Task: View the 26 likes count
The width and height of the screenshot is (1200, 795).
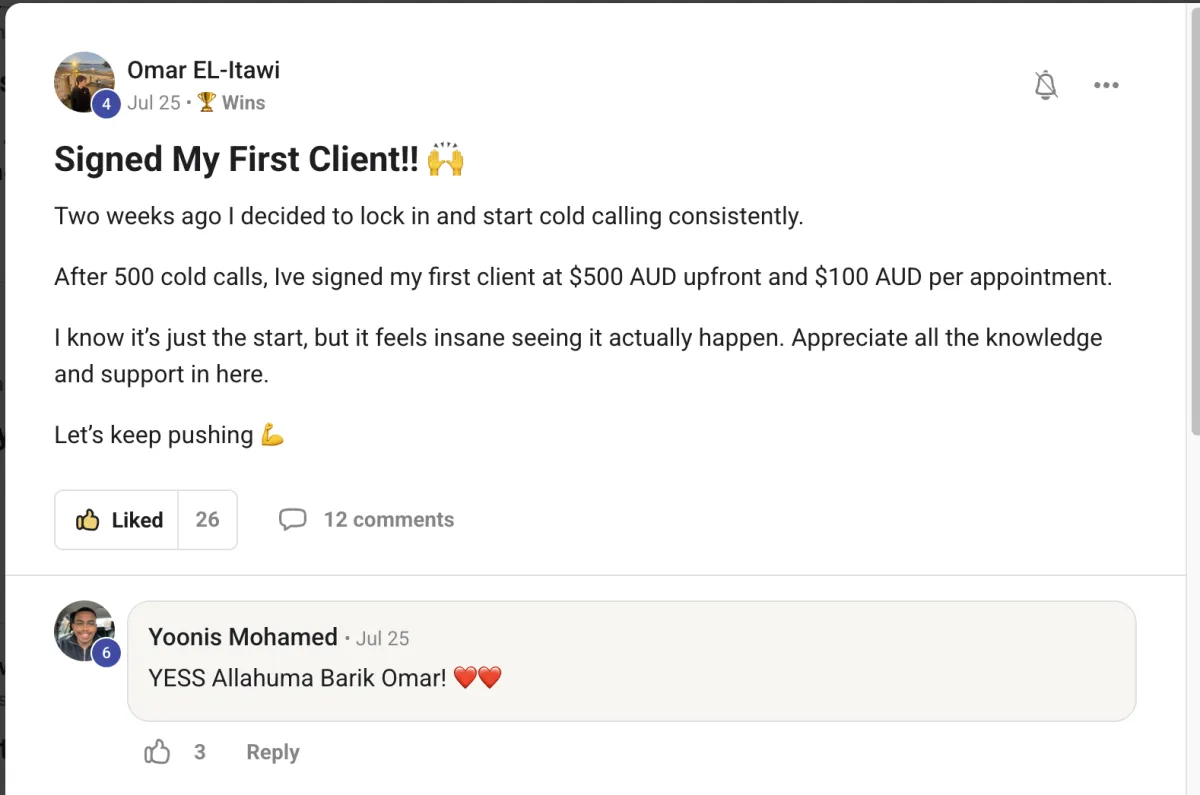Action: (207, 520)
